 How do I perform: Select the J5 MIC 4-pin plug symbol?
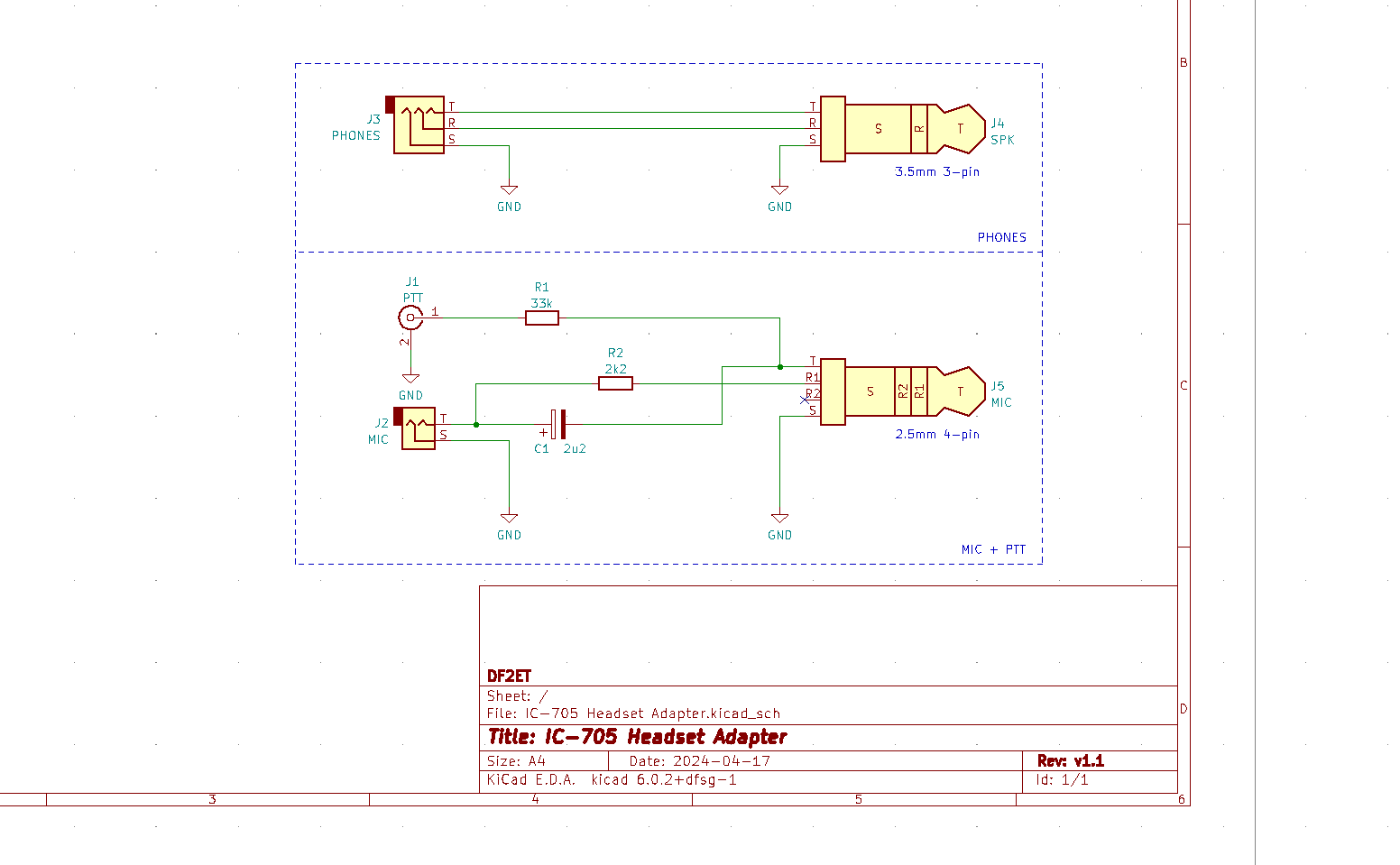[x=902, y=391]
